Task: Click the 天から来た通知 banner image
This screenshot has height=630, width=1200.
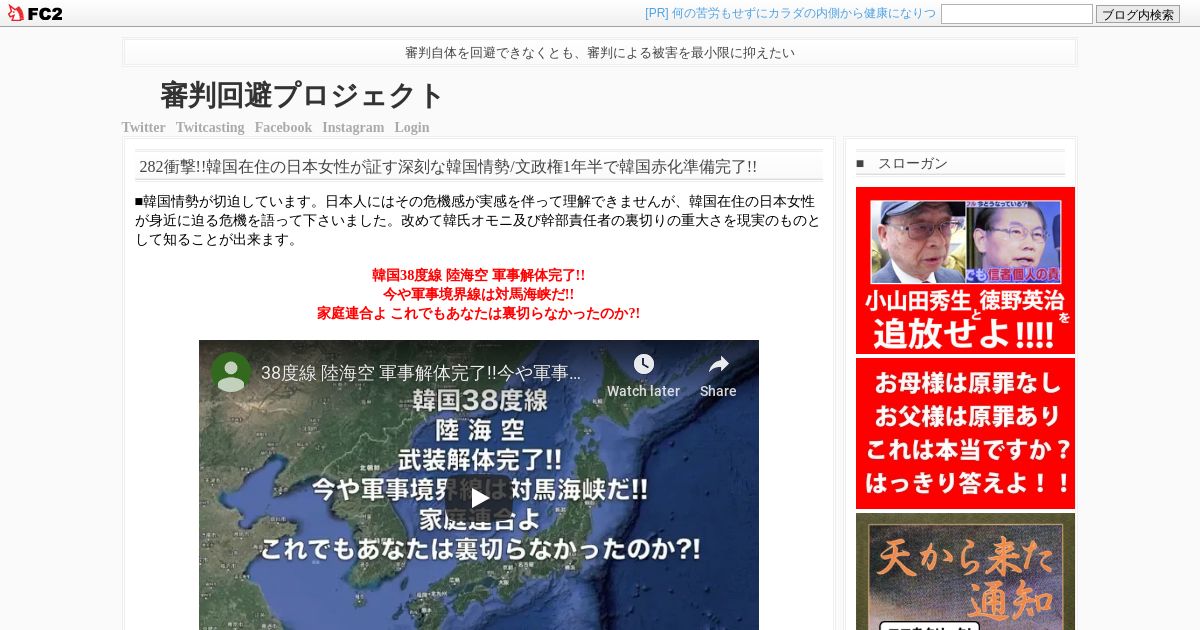Action: tap(965, 571)
